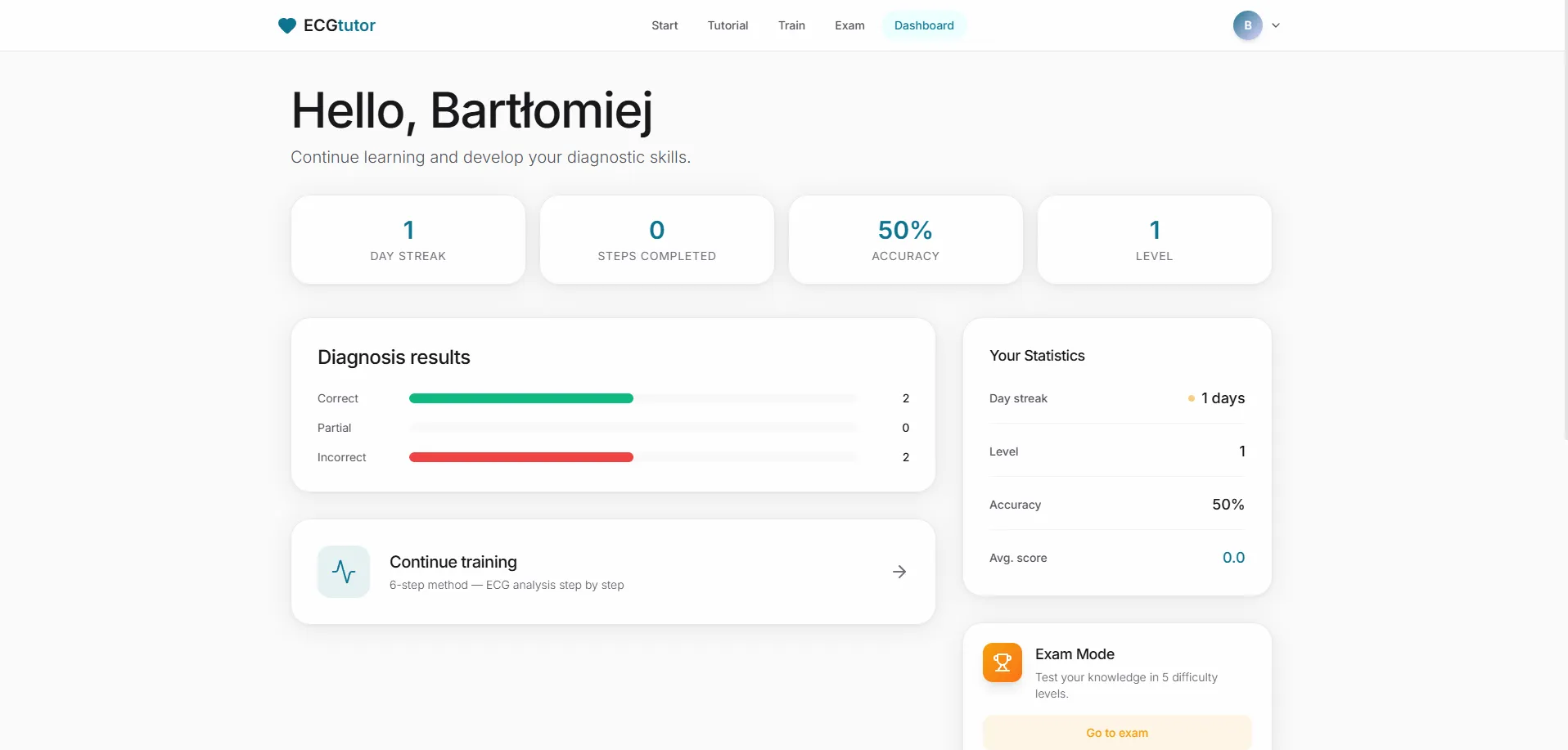
Task: Select Train in the navigation bar
Action: (791, 25)
